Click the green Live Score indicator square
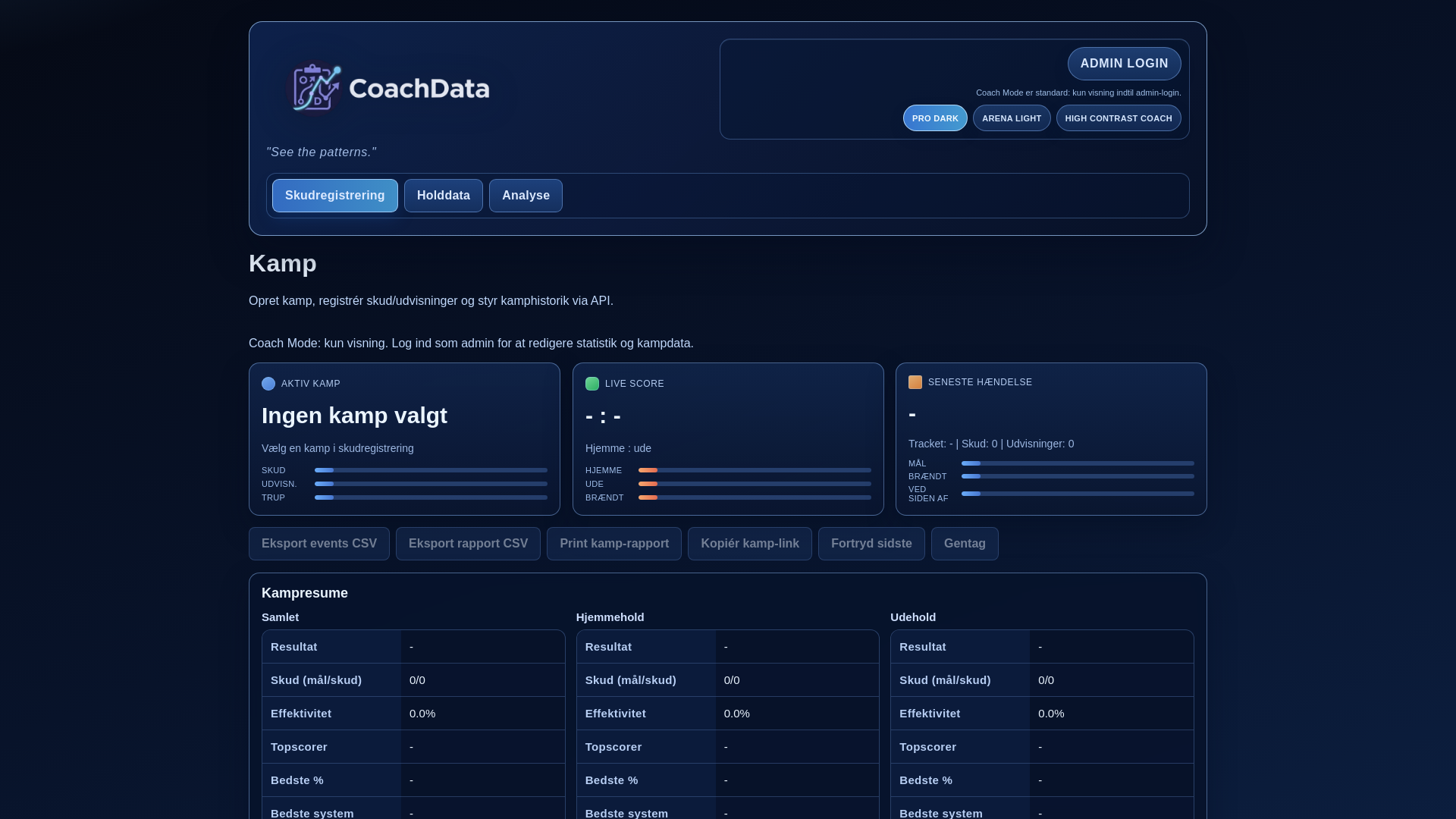This screenshot has width=1456, height=819. pyautogui.click(x=592, y=384)
